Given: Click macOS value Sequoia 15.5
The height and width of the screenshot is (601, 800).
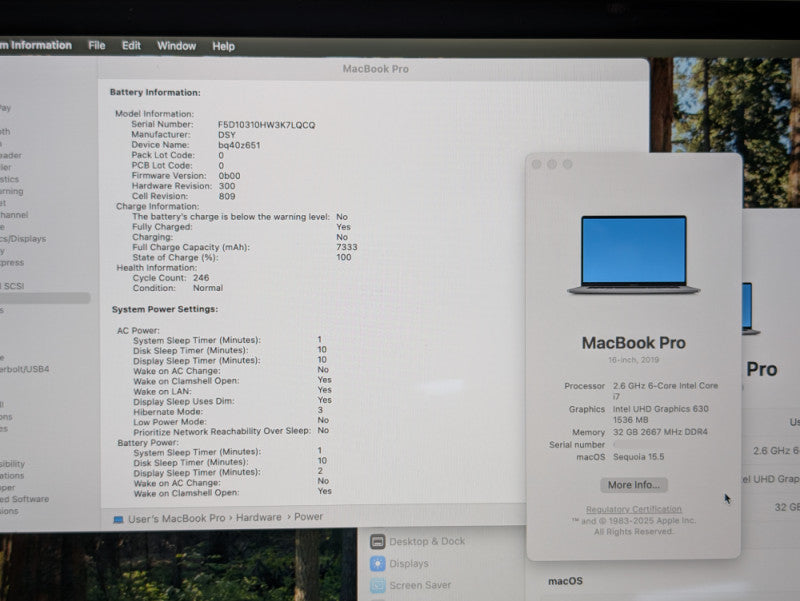Looking at the screenshot, I should (x=638, y=457).
